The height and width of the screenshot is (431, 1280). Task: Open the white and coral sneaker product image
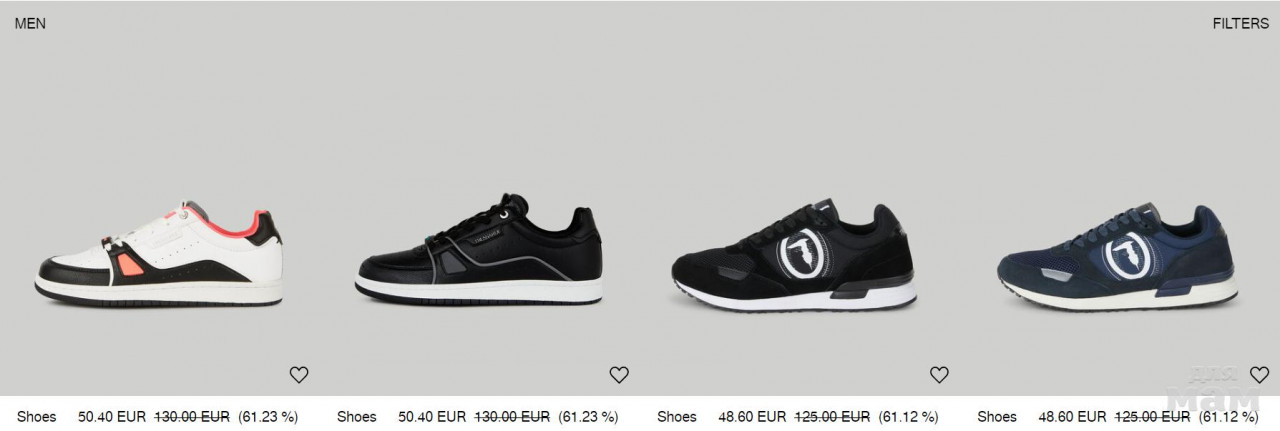pos(159,253)
